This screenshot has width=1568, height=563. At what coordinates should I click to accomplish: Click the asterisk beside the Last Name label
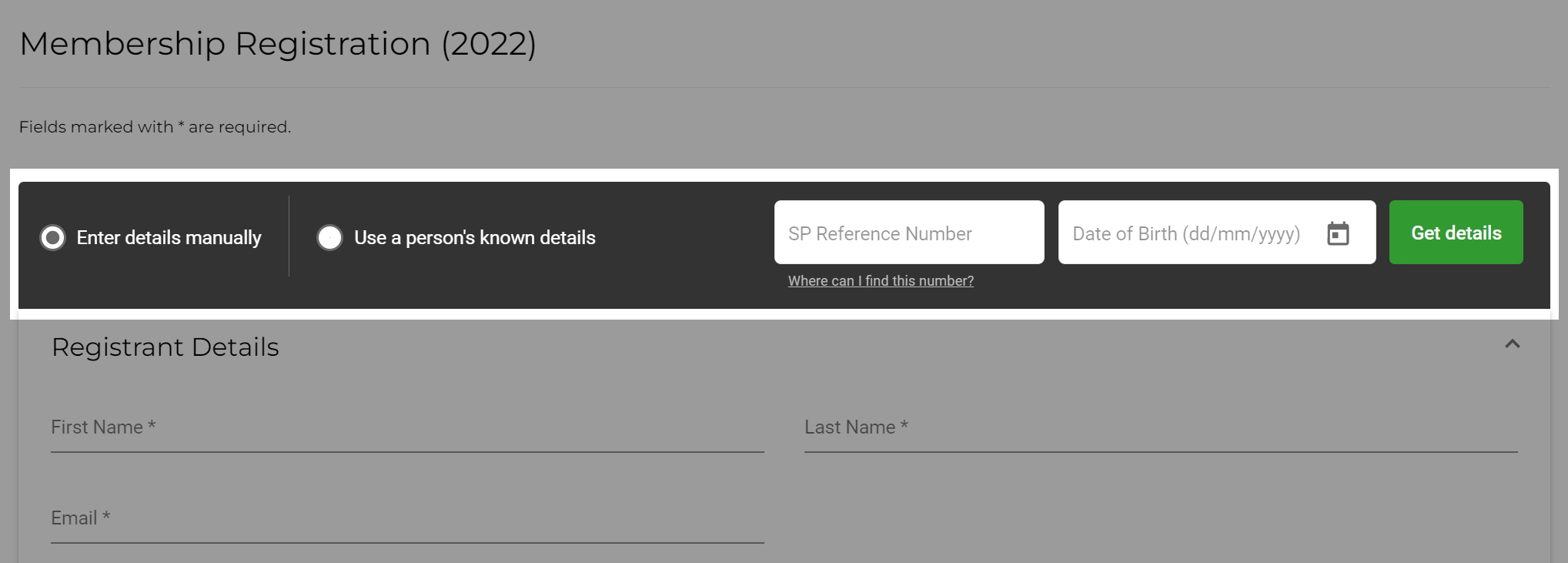[x=904, y=425]
